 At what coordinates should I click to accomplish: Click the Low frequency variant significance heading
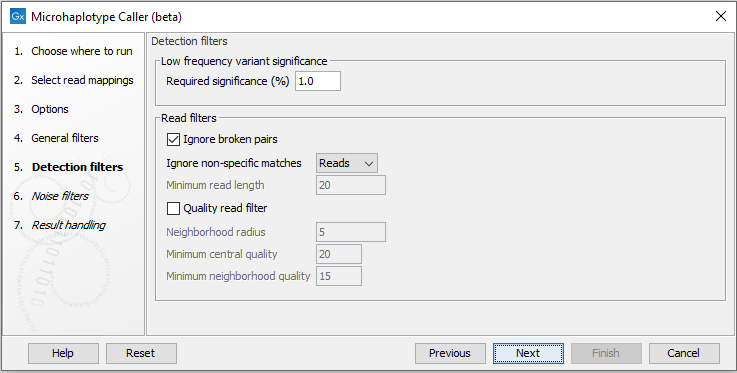pyautogui.click(x=244, y=61)
